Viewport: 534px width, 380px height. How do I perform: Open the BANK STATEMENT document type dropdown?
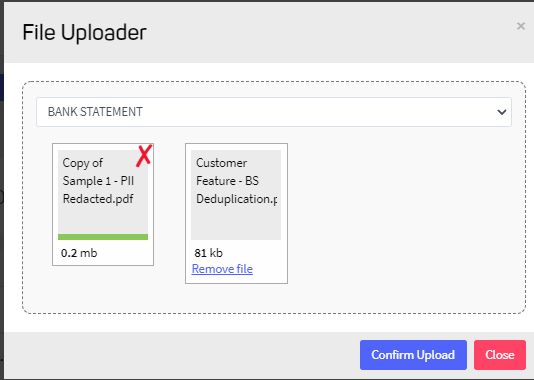(274, 112)
